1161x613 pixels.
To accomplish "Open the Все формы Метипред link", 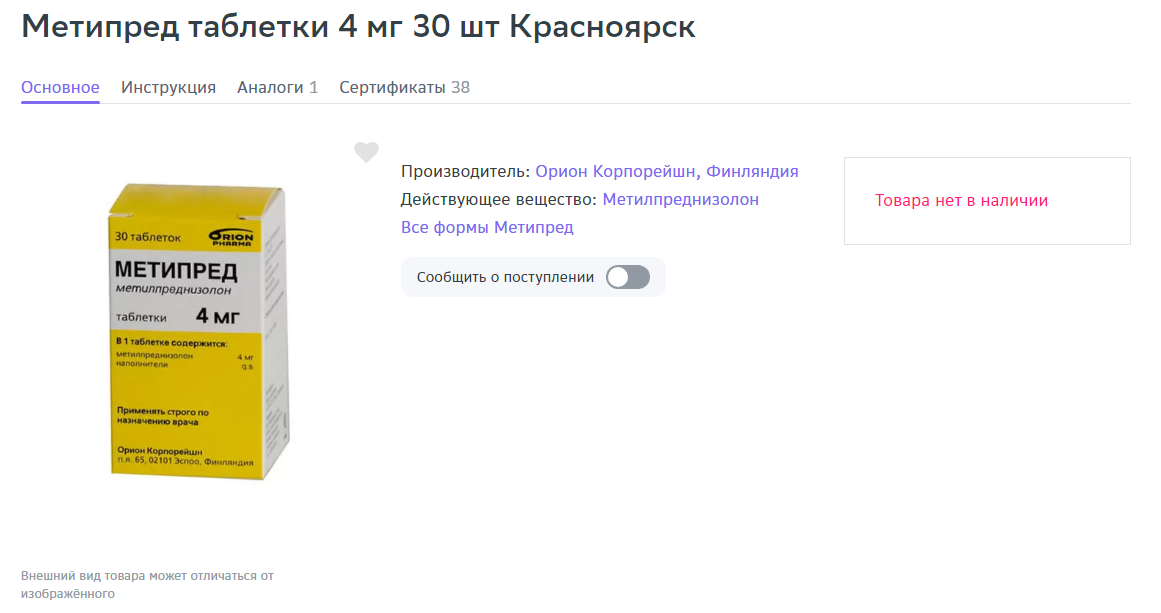I will tap(487, 227).
